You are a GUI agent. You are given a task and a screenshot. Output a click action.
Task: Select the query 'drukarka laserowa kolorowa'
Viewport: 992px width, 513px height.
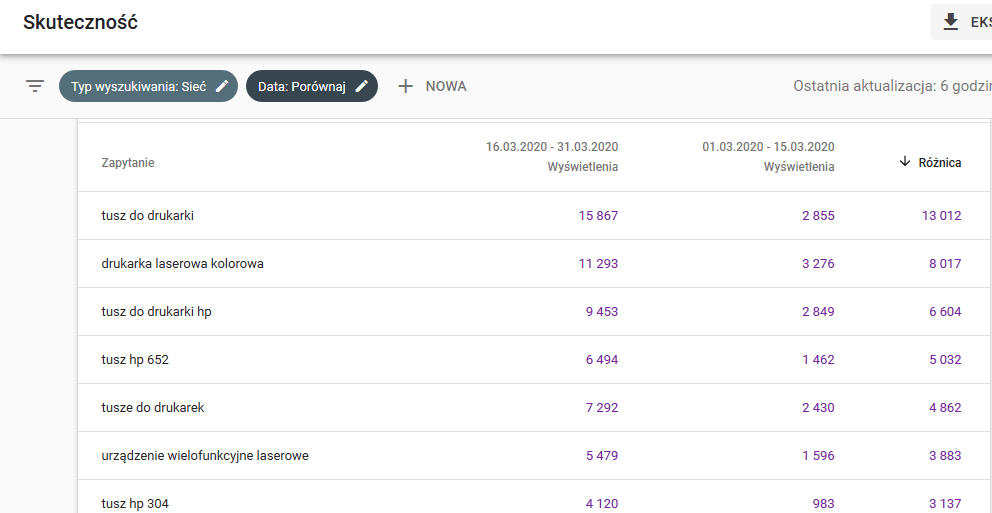(182, 264)
